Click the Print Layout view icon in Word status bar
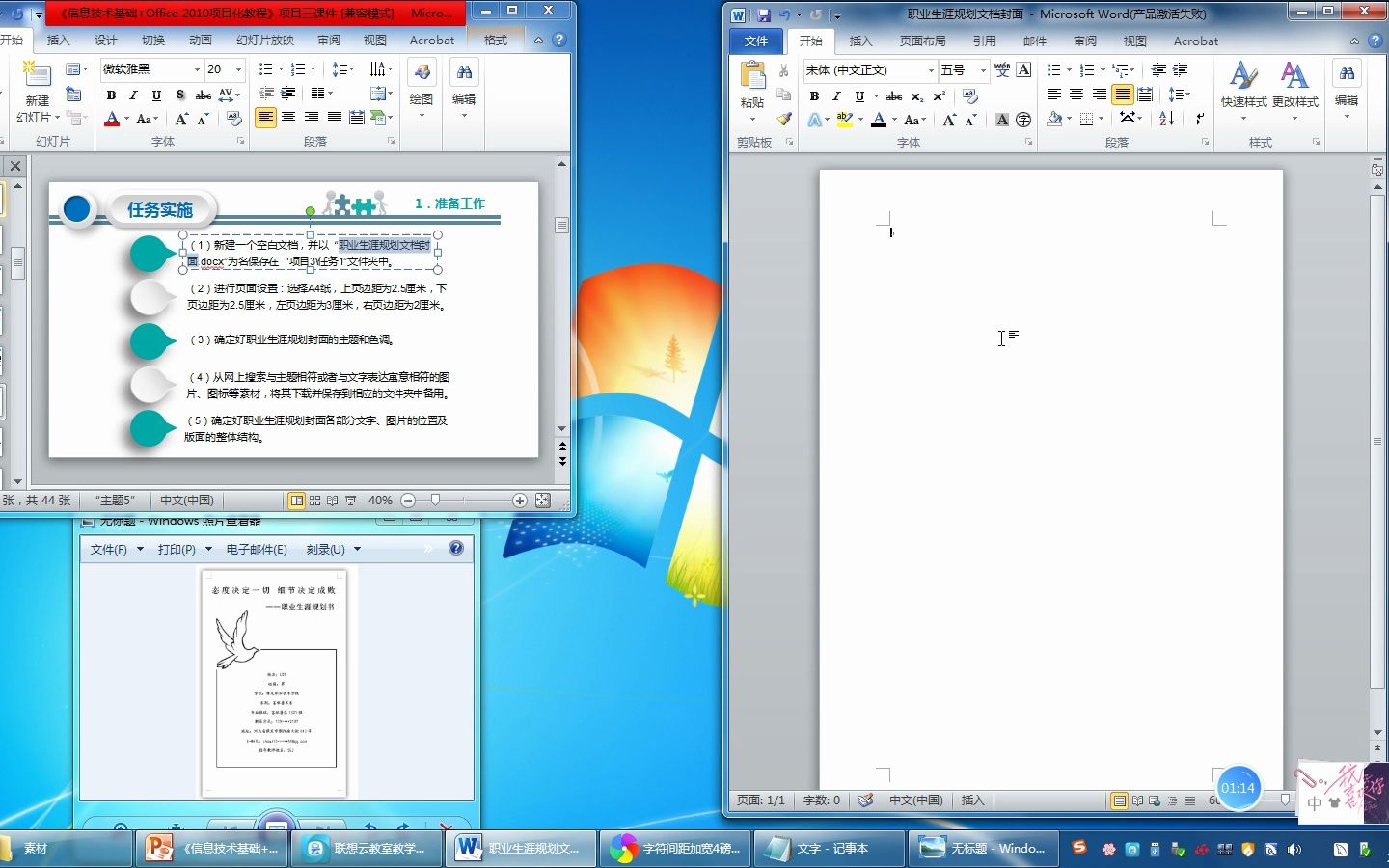Image resolution: width=1389 pixels, height=868 pixels. tap(1119, 800)
